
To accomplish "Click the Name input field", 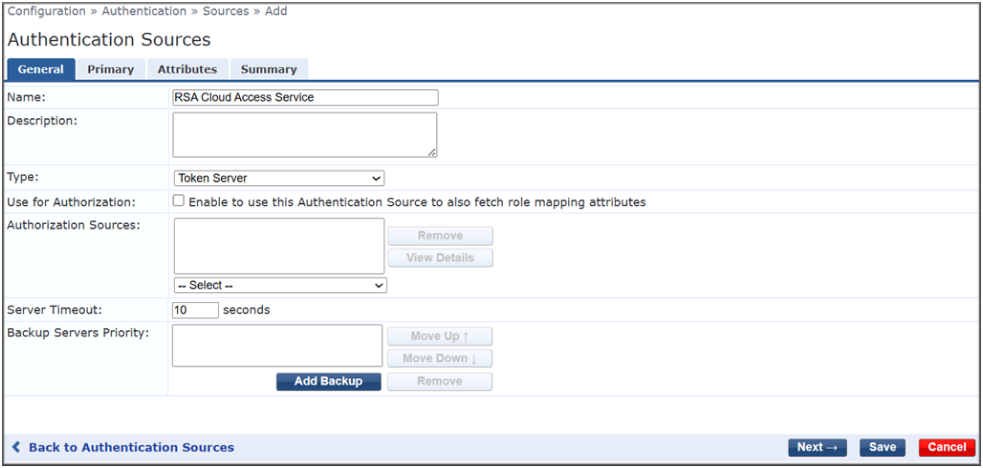I will tap(305, 97).
